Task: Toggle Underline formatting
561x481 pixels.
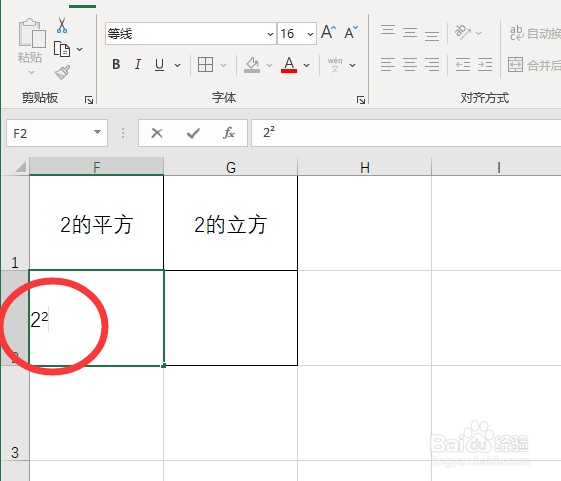Action: [x=160, y=65]
